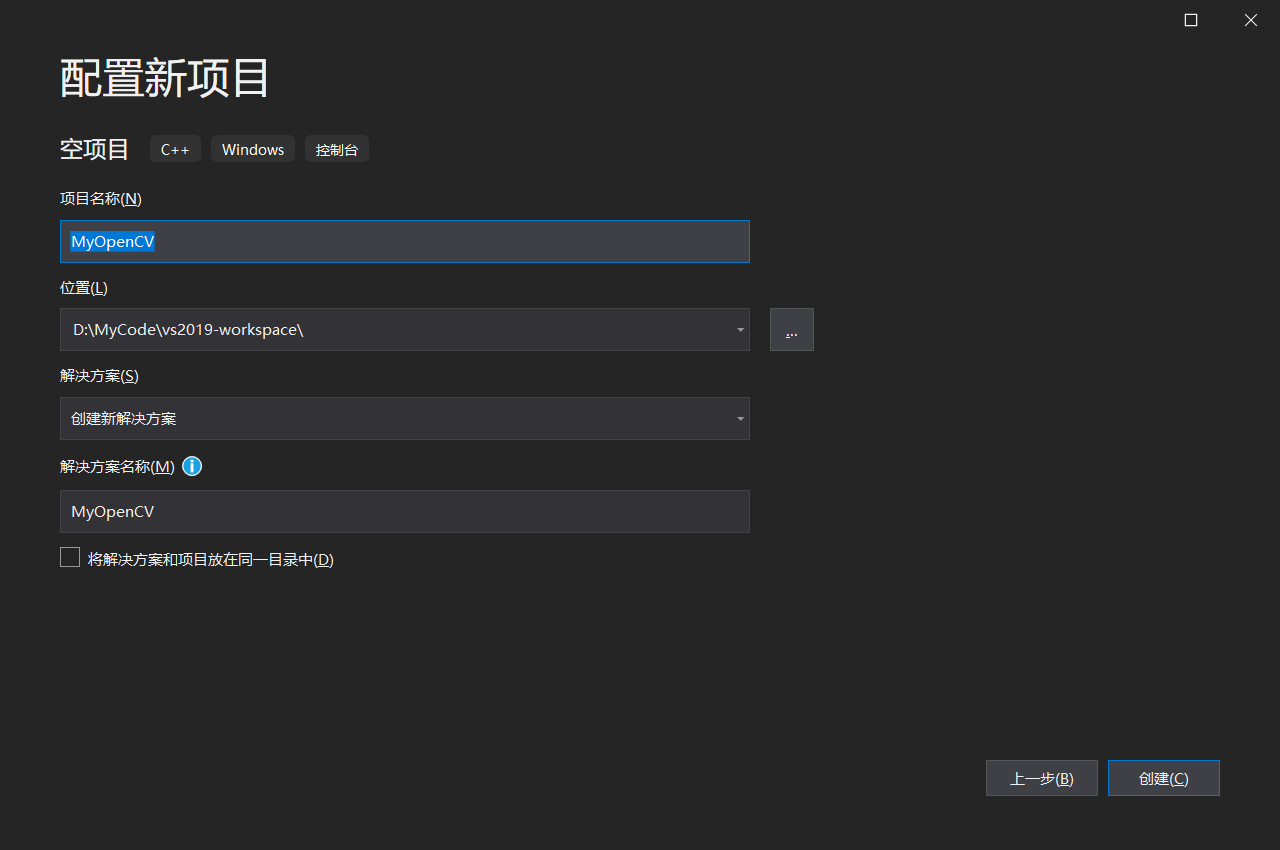Click the 上一步(B) back button
This screenshot has height=850, width=1280.
coord(1041,777)
